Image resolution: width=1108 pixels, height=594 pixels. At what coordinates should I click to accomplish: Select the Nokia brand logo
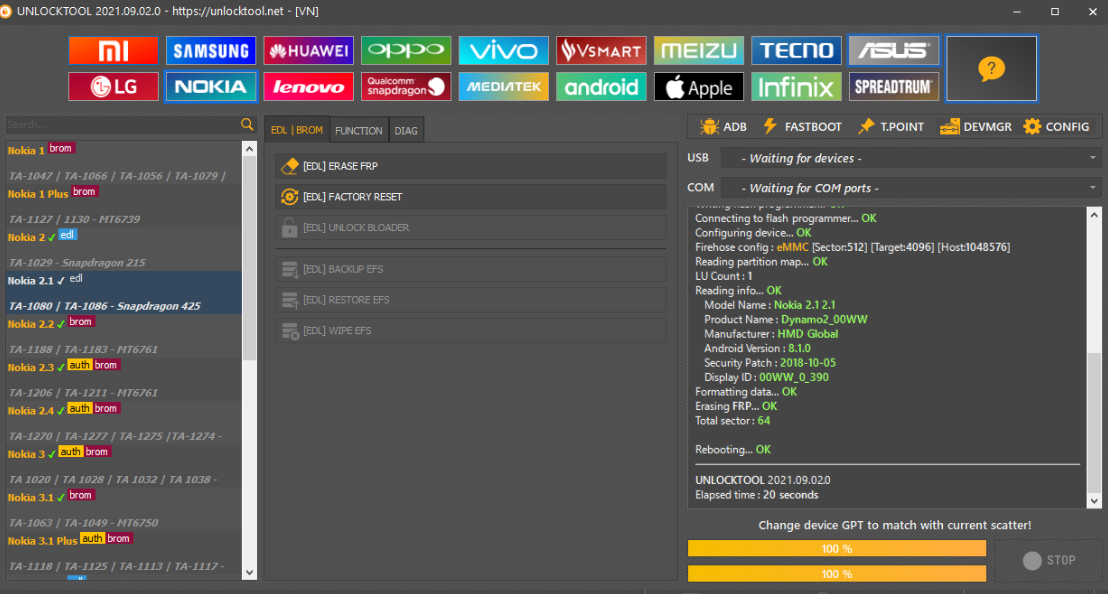tap(211, 87)
